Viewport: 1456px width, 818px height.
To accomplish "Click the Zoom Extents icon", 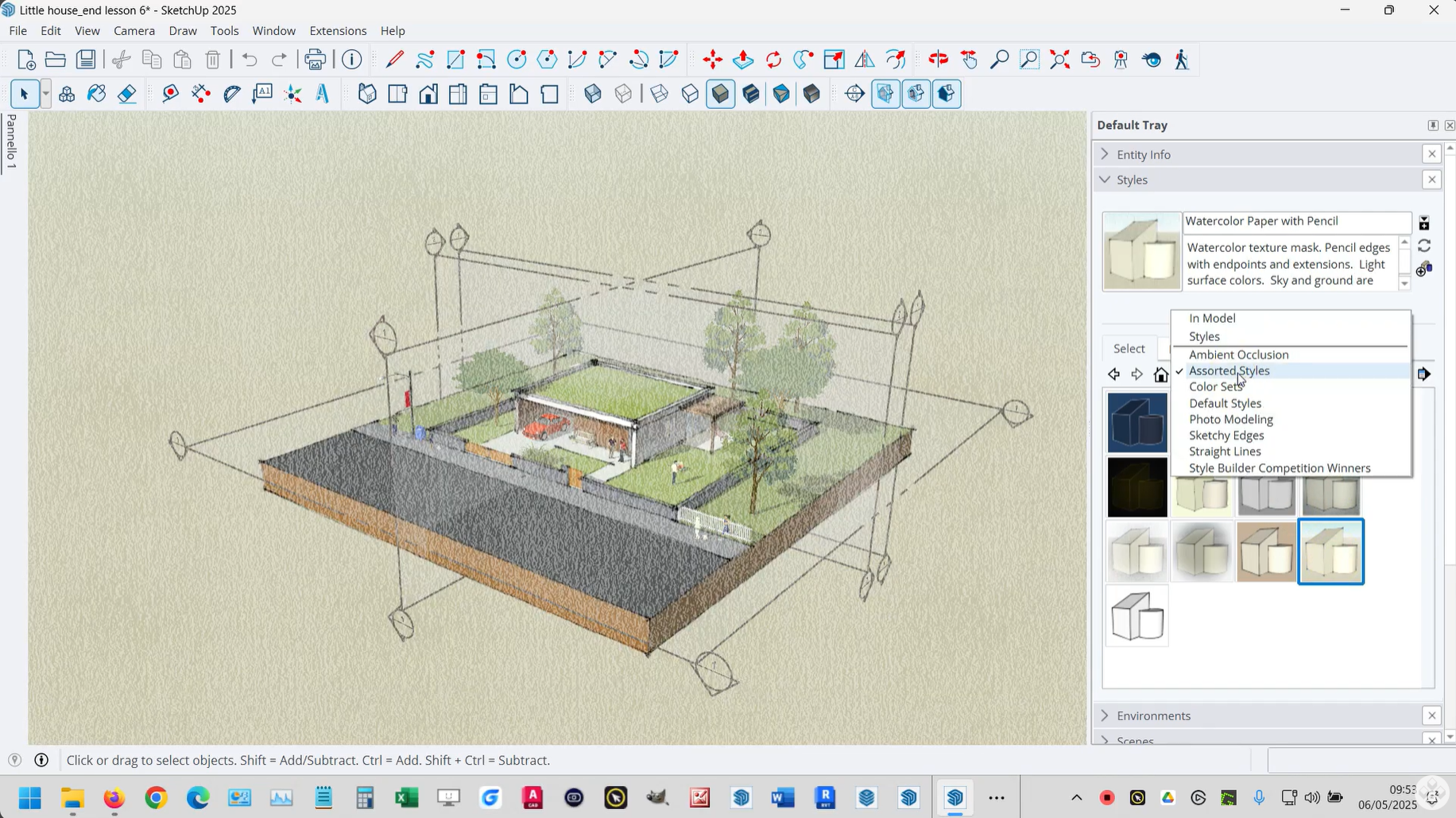I will [1059, 60].
